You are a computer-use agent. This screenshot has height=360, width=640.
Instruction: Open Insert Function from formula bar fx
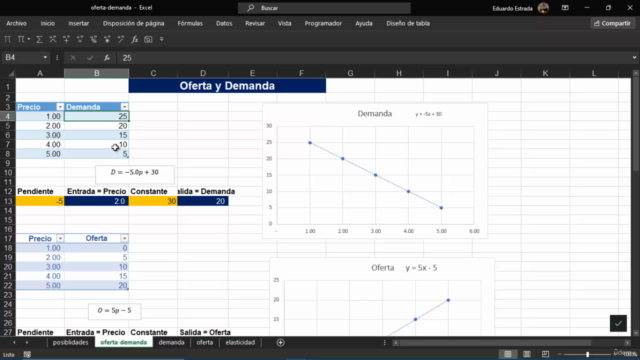pyautogui.click(x=107, y=58)
